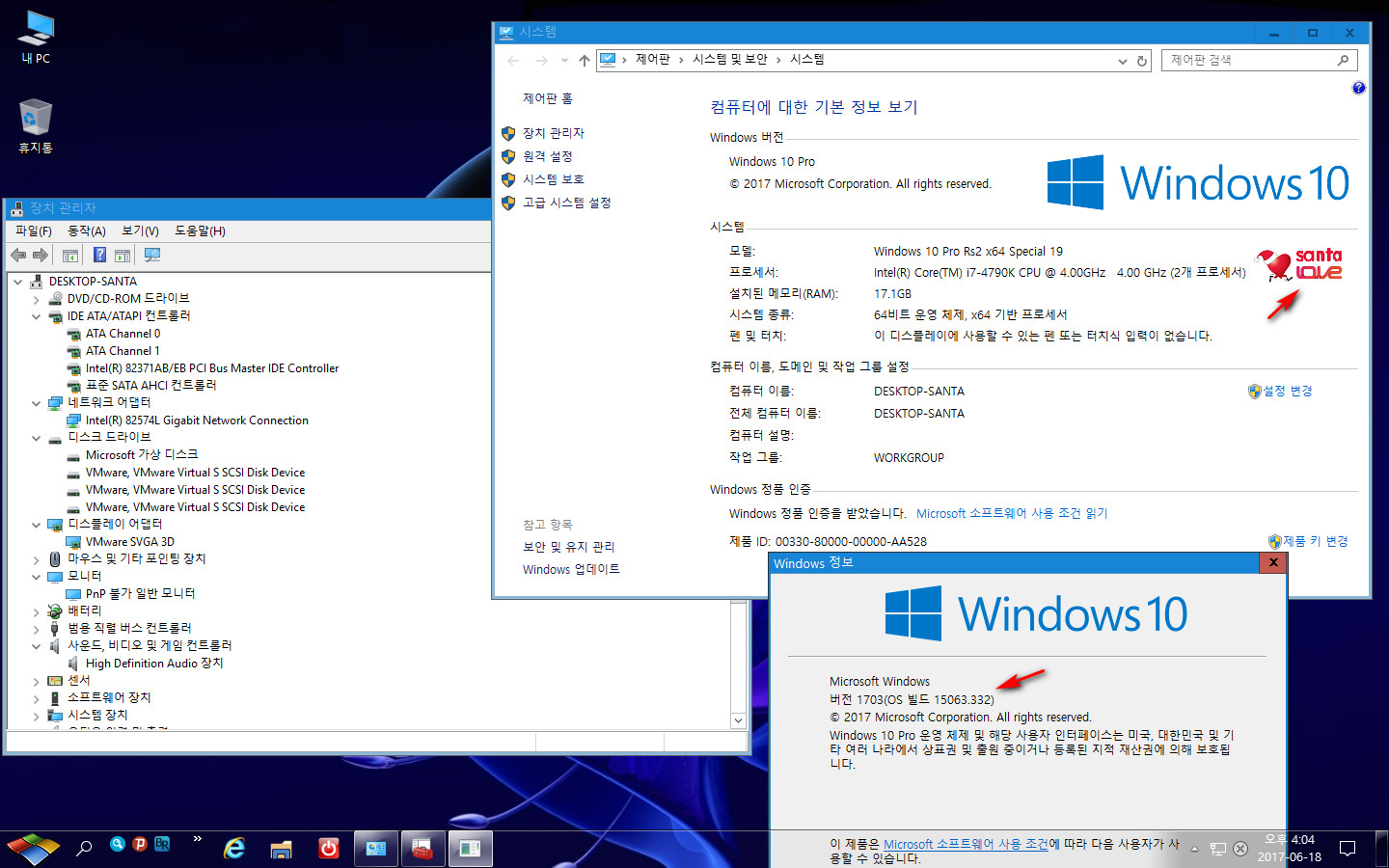
Task: Click show/hide console tree icon in Device Manager
Action: [70, 256]
